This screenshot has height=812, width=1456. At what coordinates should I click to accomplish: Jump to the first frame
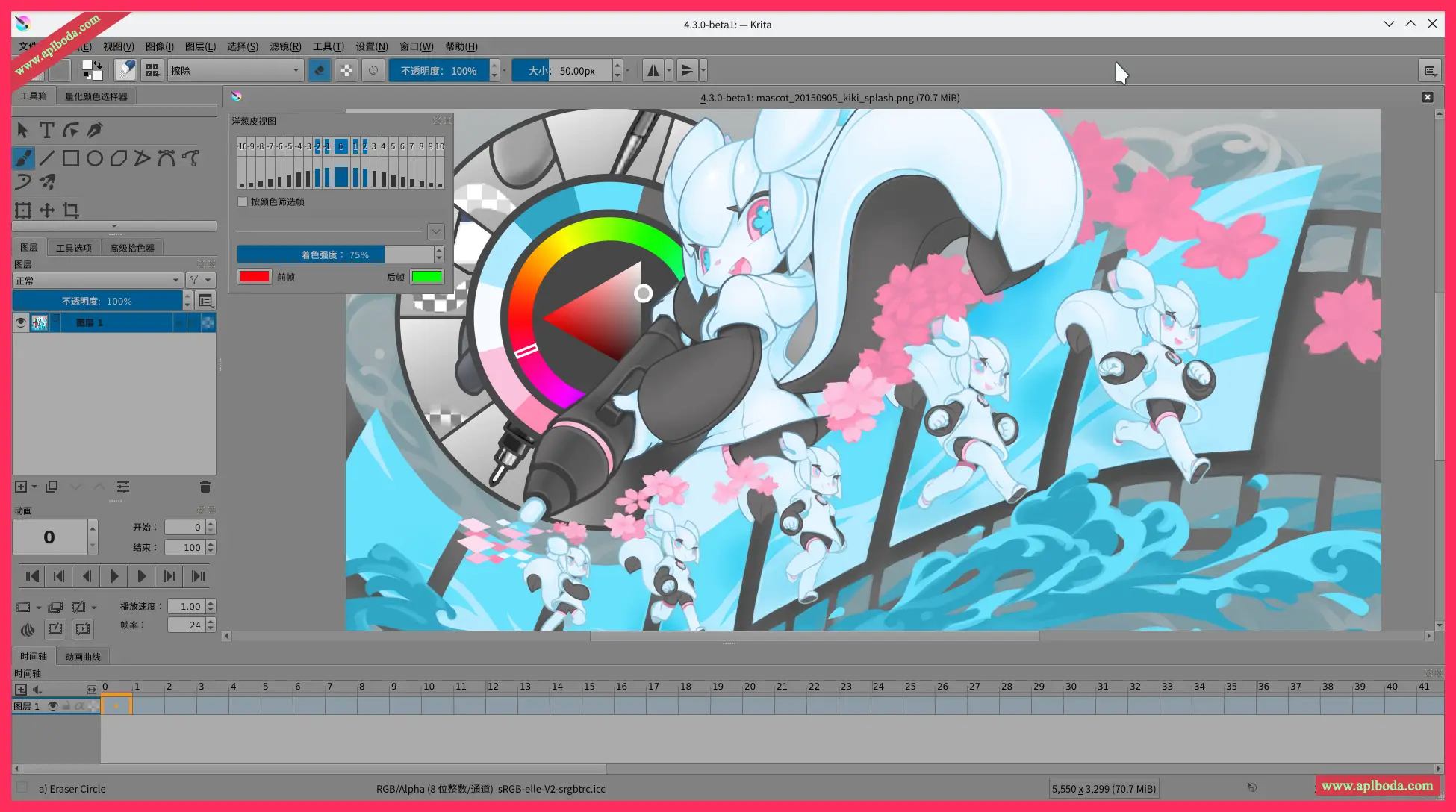coord(32,576)
